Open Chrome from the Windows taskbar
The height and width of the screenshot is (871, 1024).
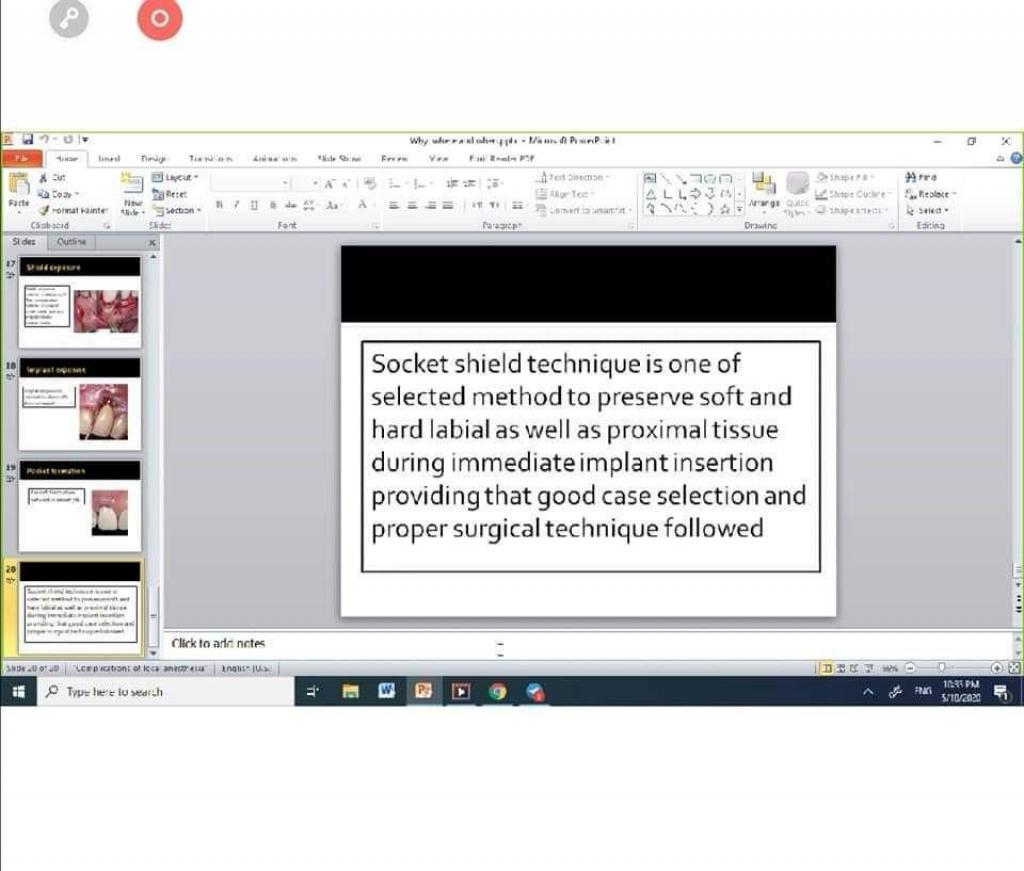[498, 691]
